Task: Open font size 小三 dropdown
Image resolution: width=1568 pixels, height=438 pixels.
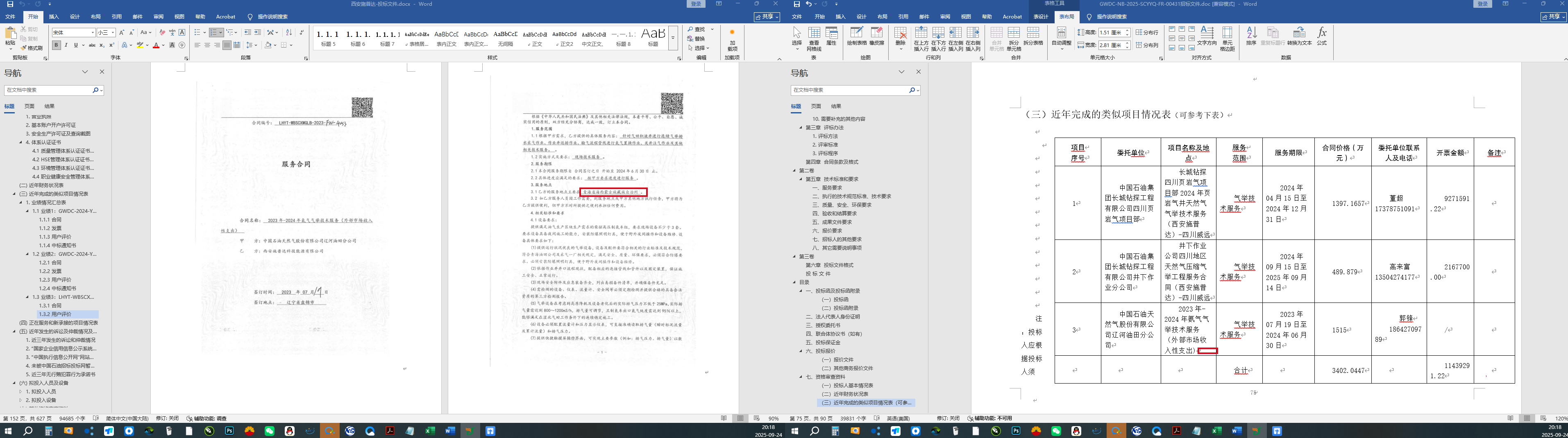Action: 113,32
